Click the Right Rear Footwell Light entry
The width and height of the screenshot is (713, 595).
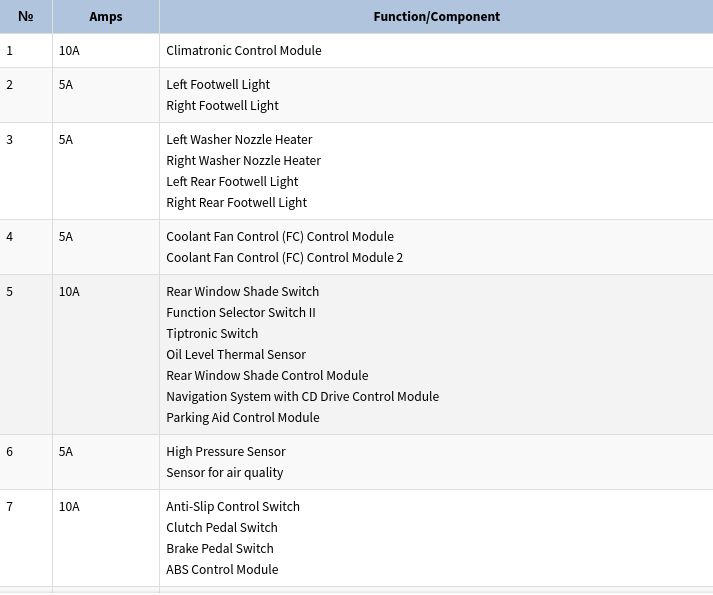(236, 202)
